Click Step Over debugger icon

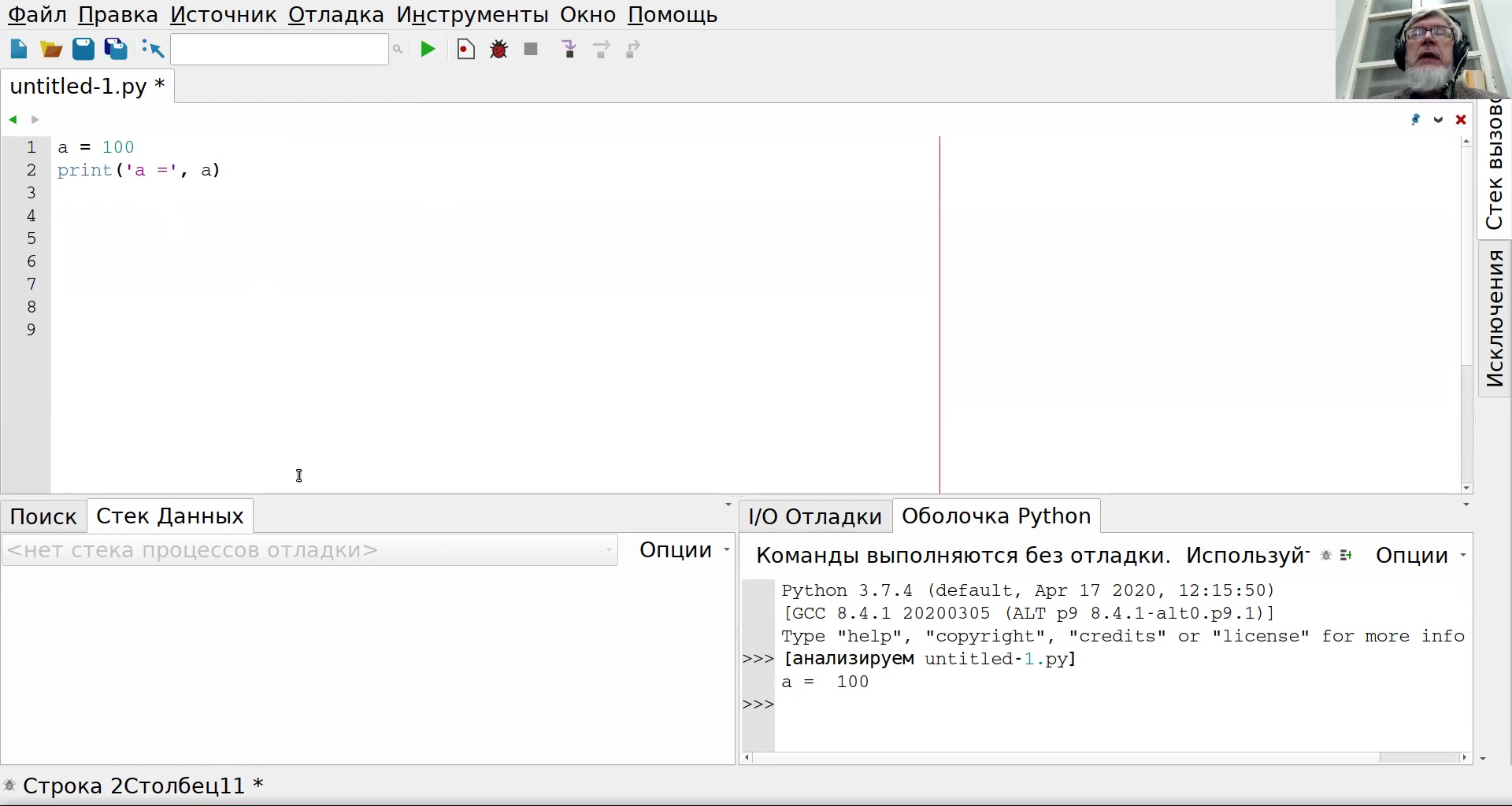602,50
